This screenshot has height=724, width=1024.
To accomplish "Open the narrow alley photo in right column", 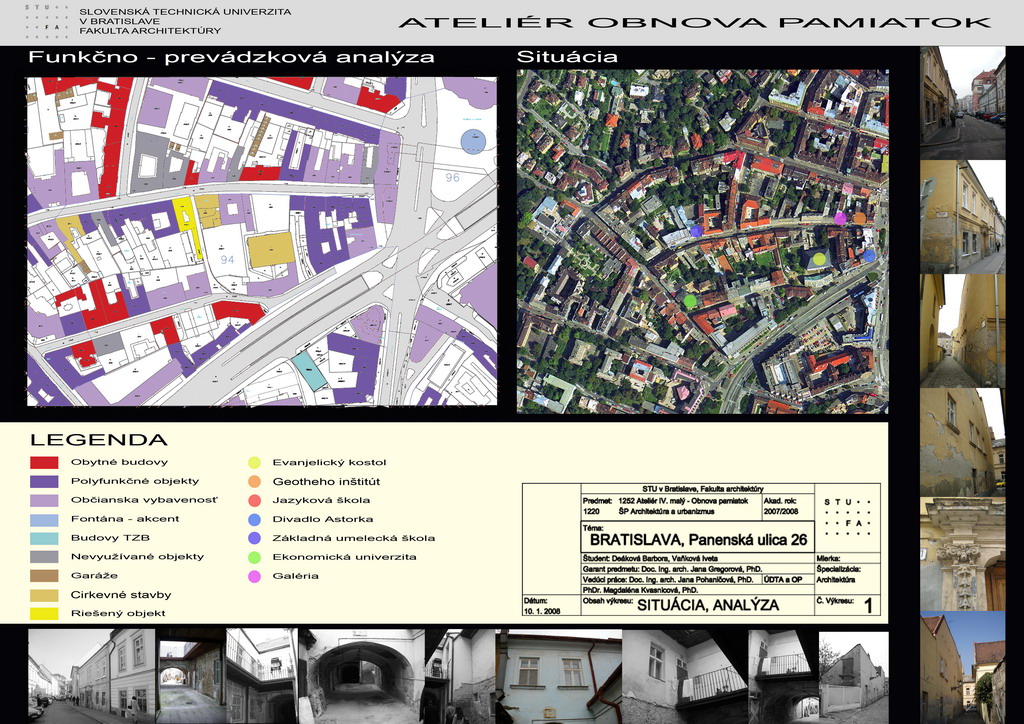I will 963,330.
